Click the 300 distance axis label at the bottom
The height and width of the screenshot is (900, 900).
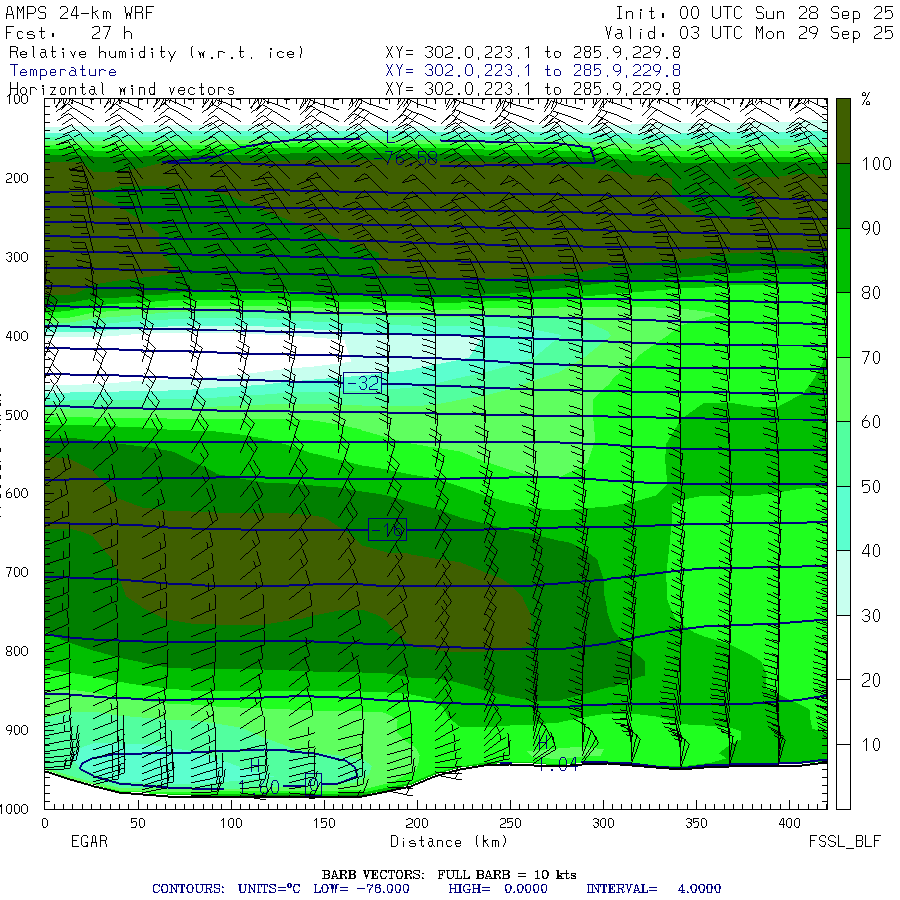603,823
